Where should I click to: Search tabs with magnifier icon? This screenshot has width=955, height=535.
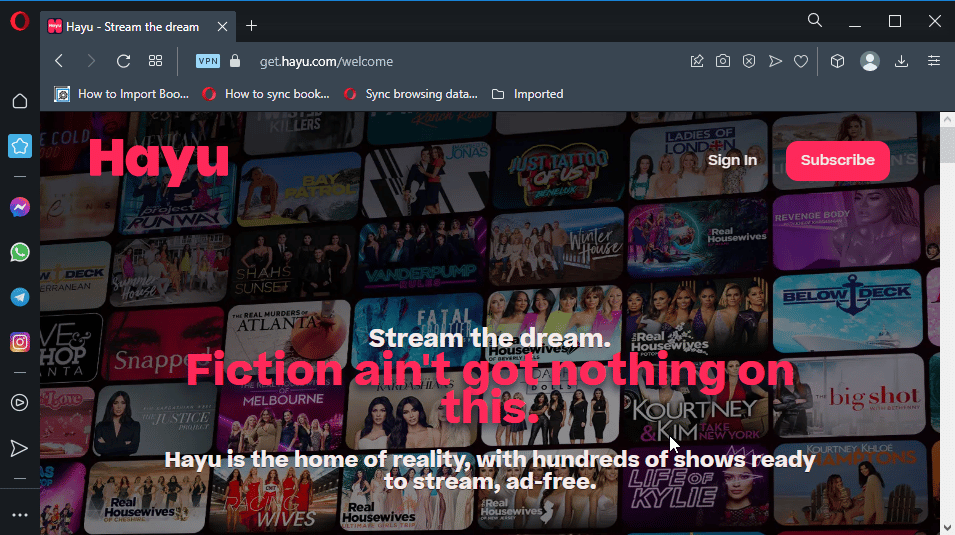click(x=815, y=21)
